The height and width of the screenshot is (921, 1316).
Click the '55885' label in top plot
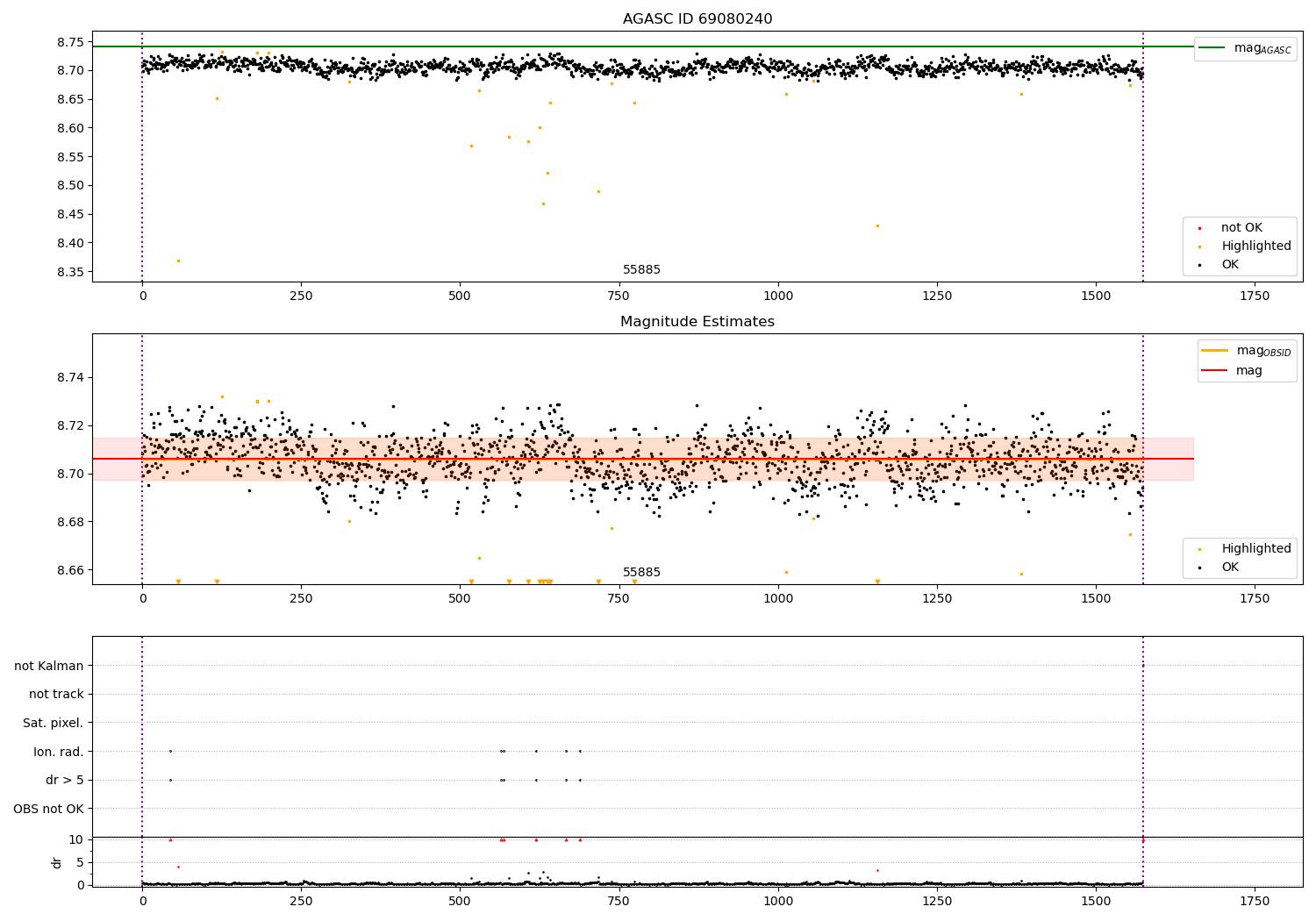tap(641, 270)
